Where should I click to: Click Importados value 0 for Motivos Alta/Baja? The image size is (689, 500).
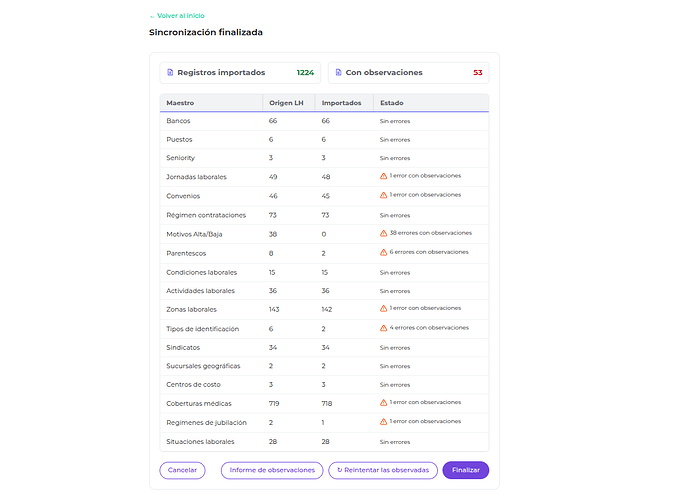pyautogui.click(x=324, y=235)
